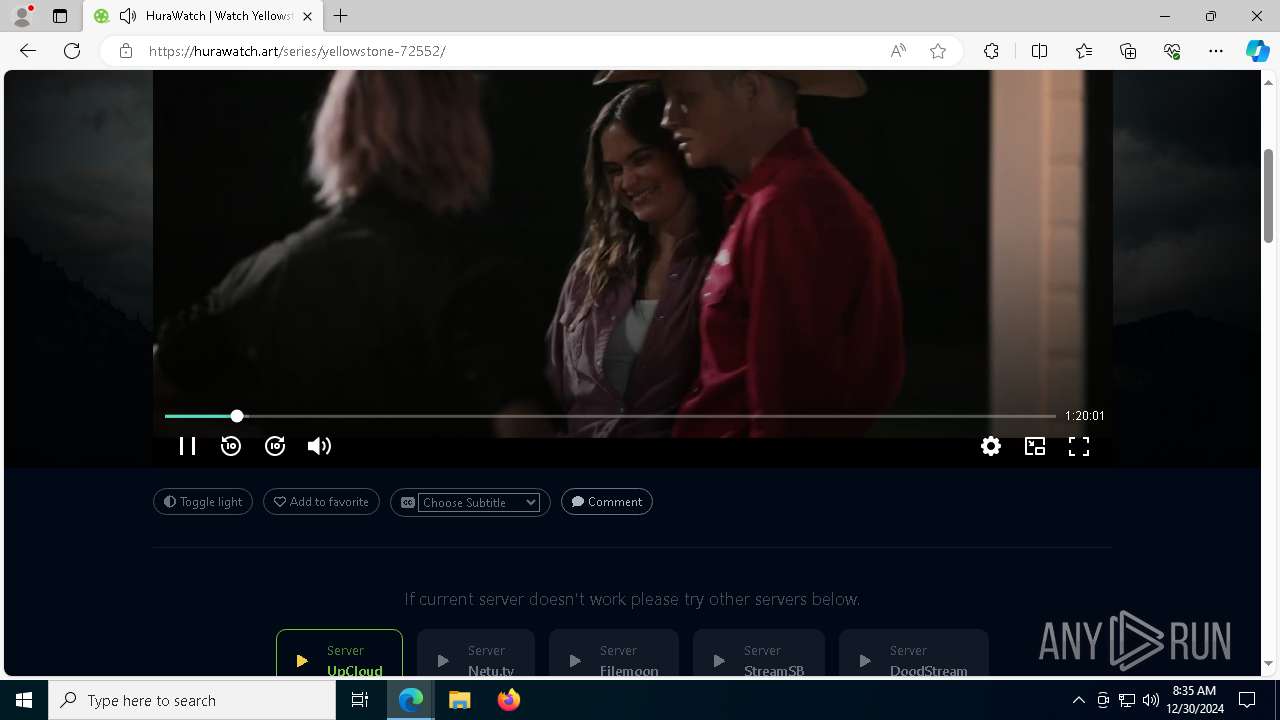
Task: Open Browser essentials
Action: (1172, 51)
